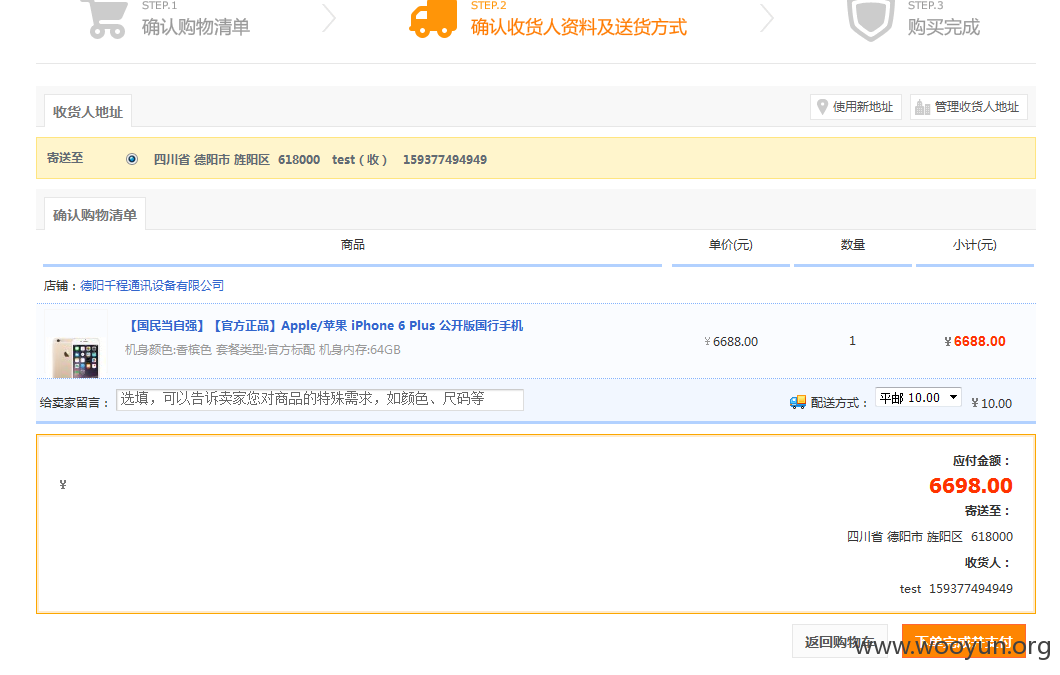
Task: Click the unit price ¥6688.00
Action: click(x=731, y=342)
